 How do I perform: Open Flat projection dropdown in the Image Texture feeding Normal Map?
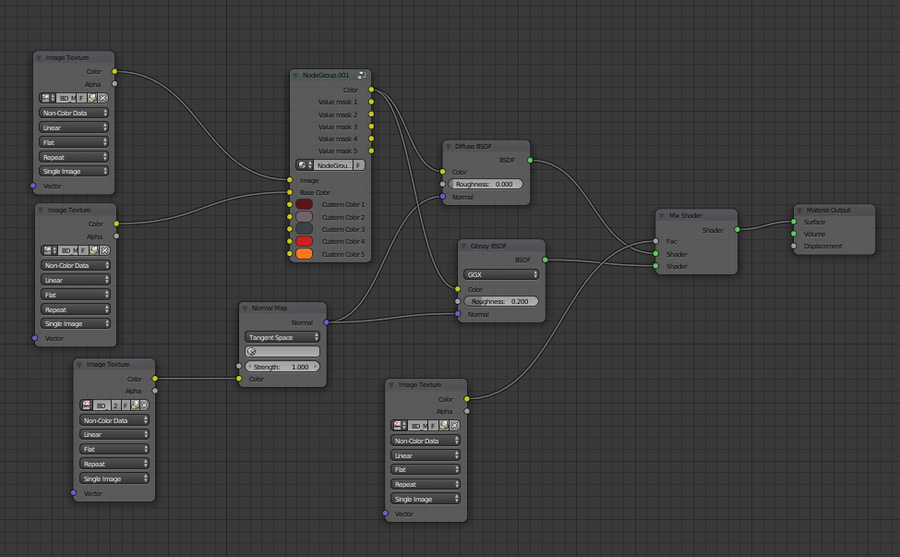[x=115, y=449]
